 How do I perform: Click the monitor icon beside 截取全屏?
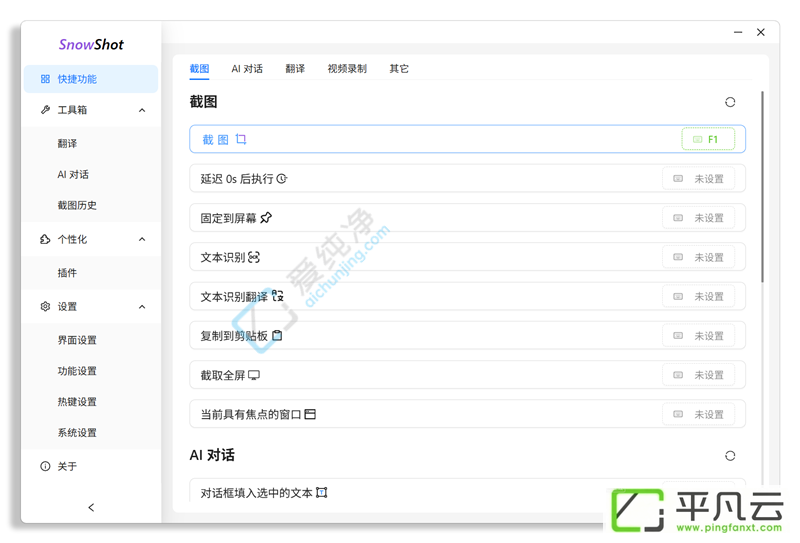[x=254, y=375]
